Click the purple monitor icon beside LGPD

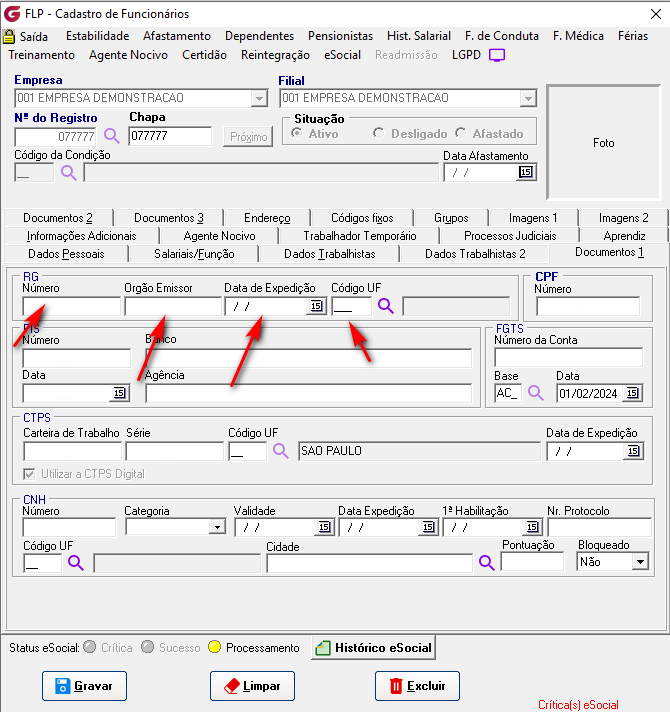coord(497,55)
